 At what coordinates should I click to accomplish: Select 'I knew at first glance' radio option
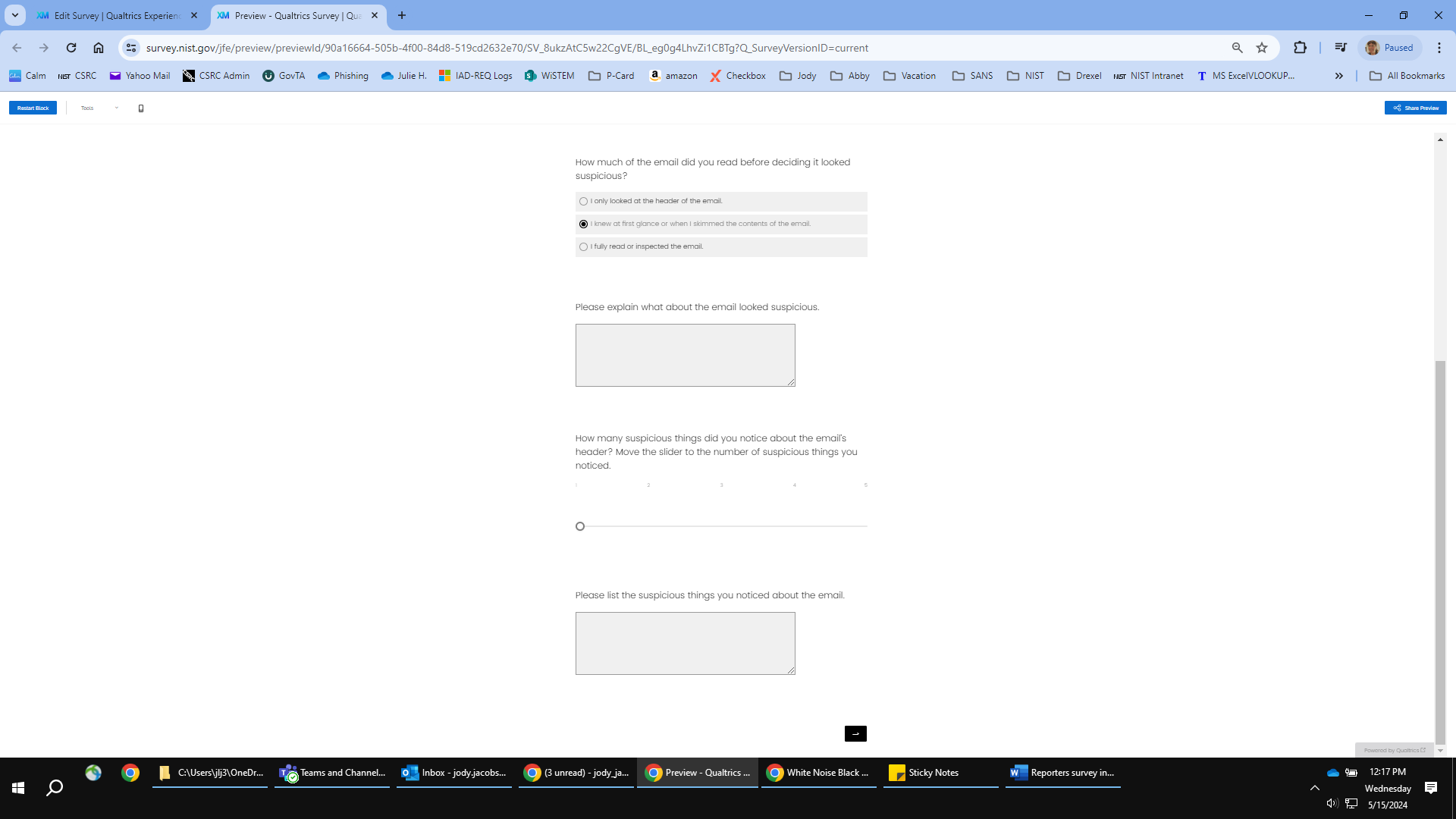pos(583,224)
